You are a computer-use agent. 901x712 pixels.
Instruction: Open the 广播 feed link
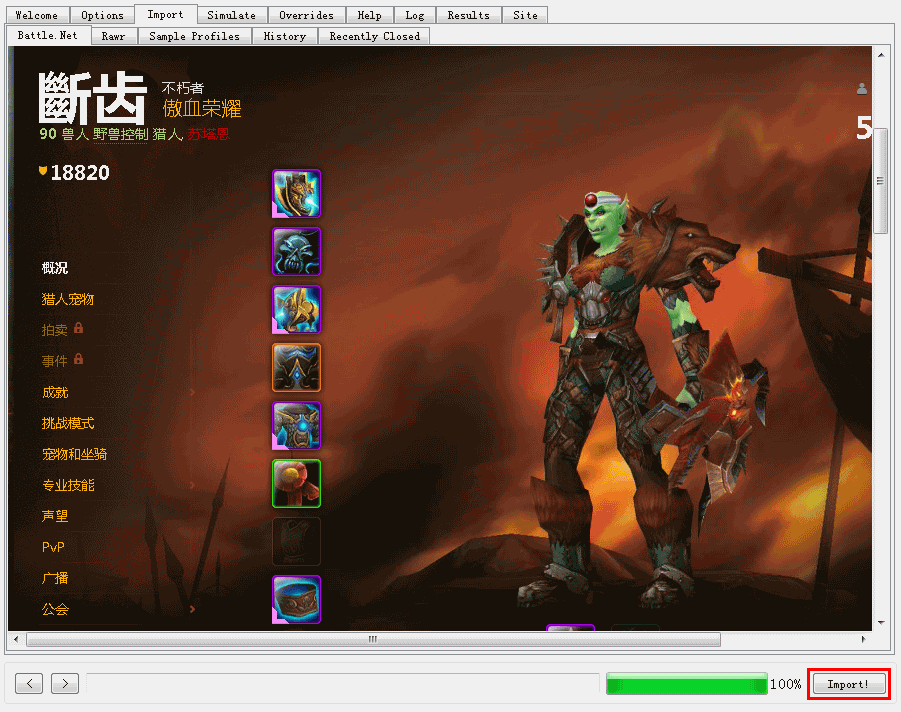[x=55, y=578]
